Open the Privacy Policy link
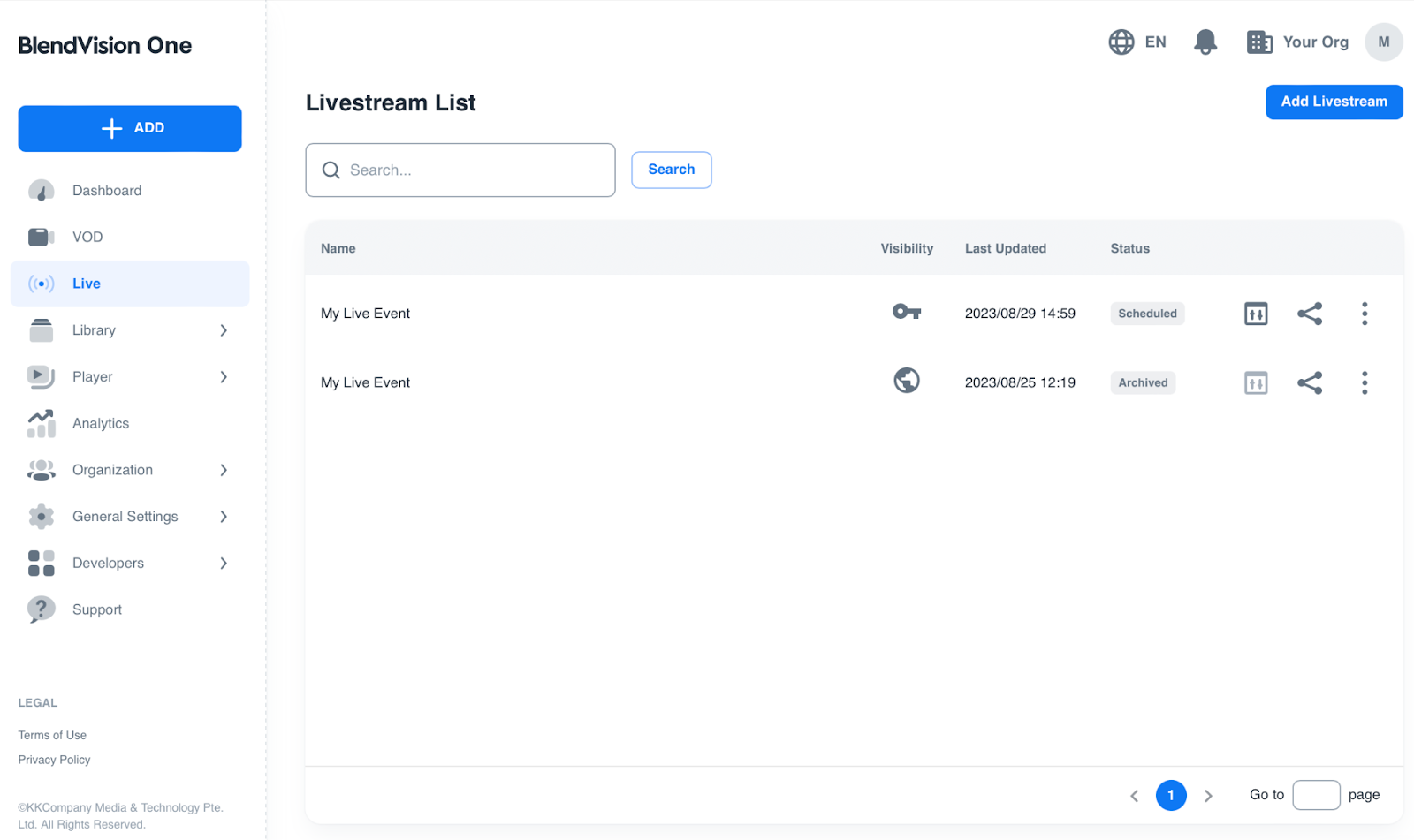The height and width of the screenshot is (840, 1414). pos(55,760)
